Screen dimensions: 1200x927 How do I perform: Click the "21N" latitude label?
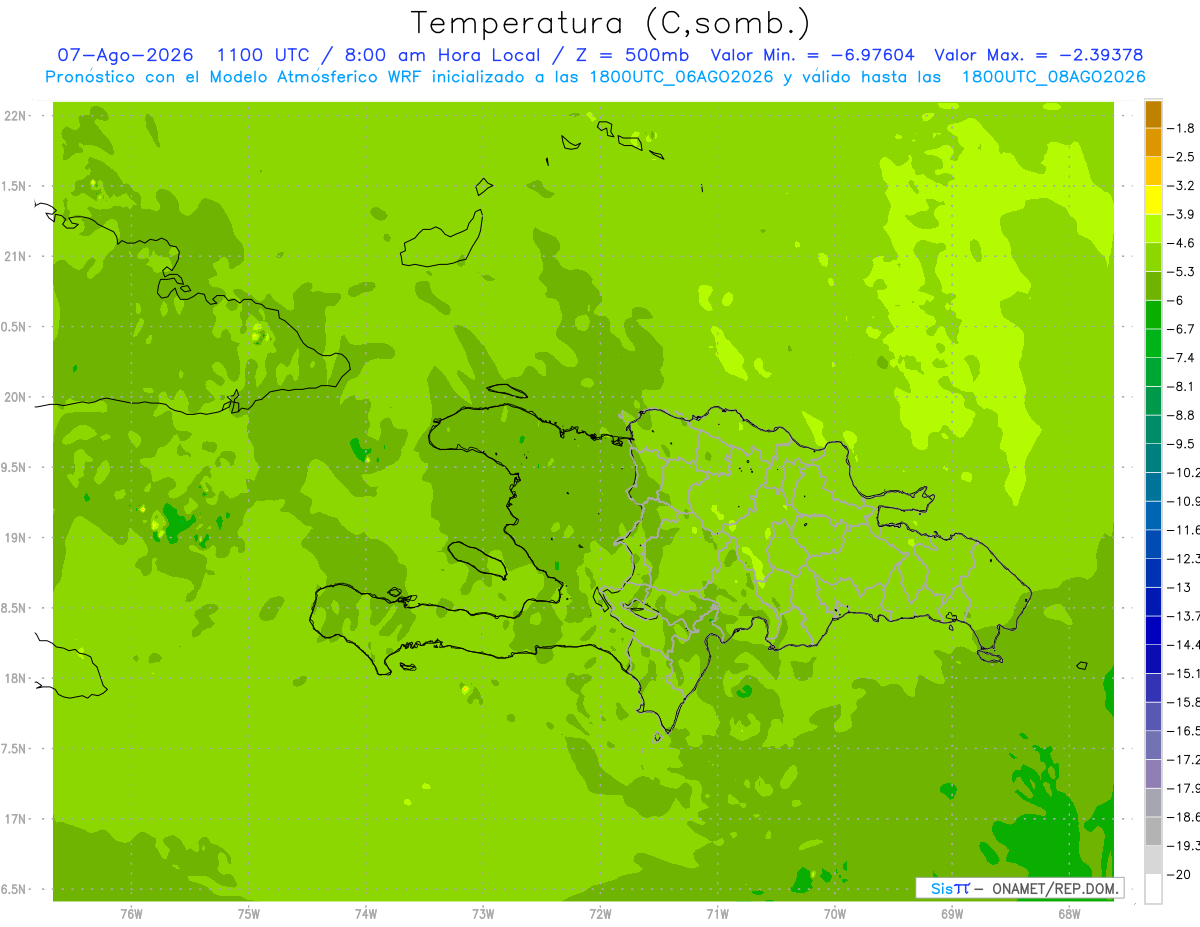14,257
